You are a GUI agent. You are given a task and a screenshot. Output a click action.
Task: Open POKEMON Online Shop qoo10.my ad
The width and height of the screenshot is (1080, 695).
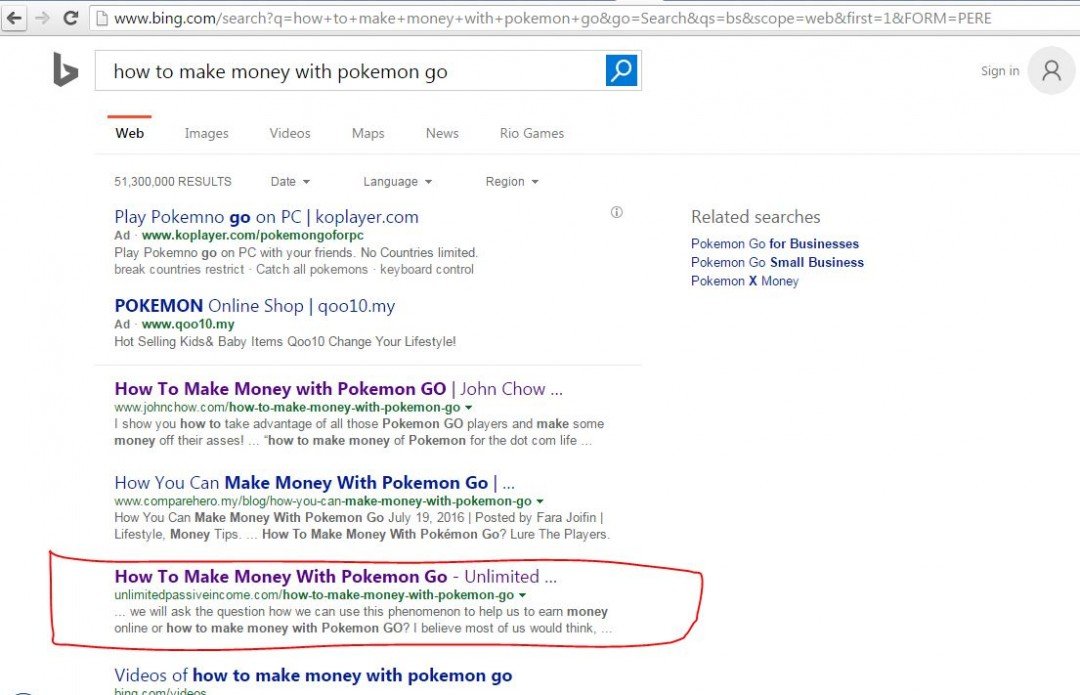255,306
